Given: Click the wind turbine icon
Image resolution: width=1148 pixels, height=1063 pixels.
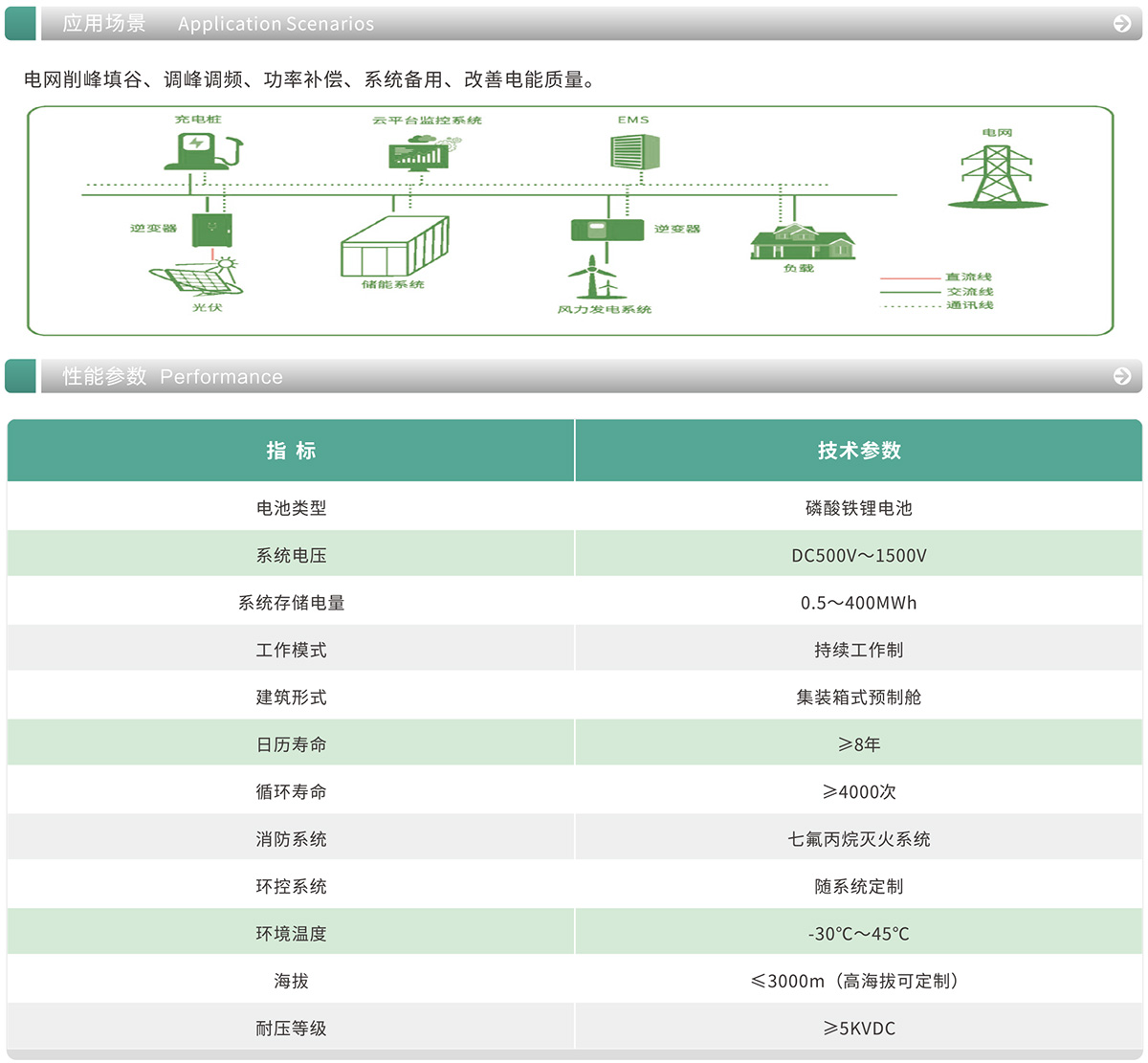Looking at the screenshot, I should (594, 277).
